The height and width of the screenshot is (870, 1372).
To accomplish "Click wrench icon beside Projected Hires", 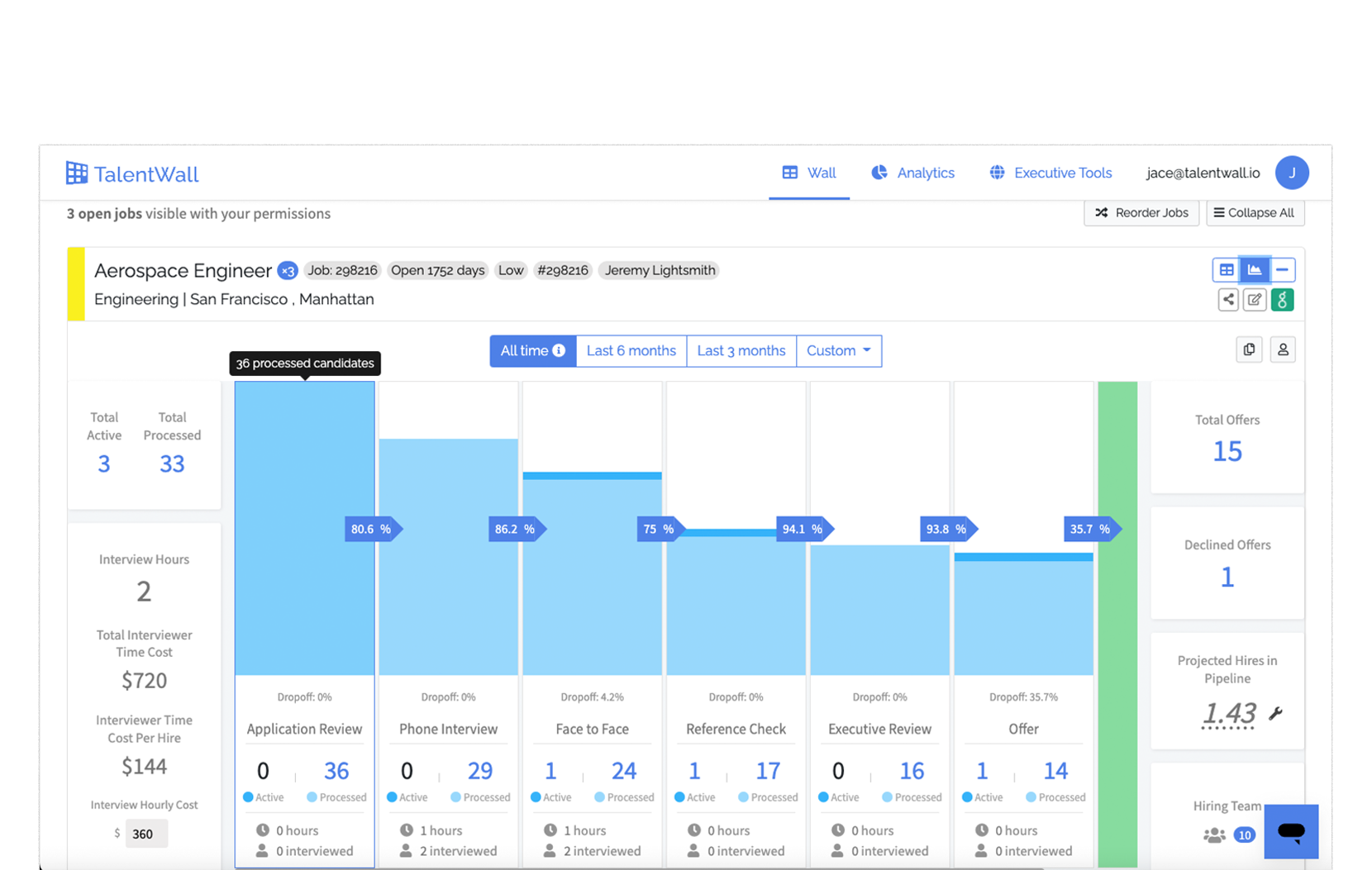I will point(1276,713).
